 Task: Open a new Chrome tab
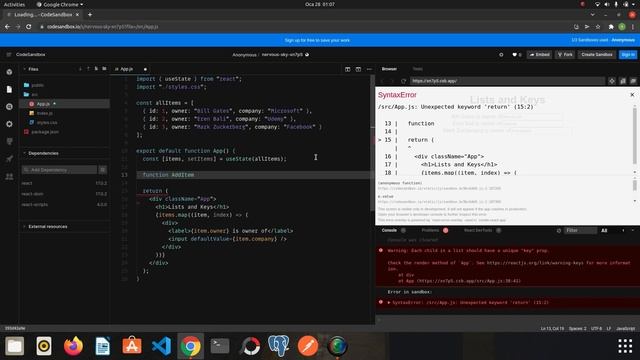click(x=90, y=15)
